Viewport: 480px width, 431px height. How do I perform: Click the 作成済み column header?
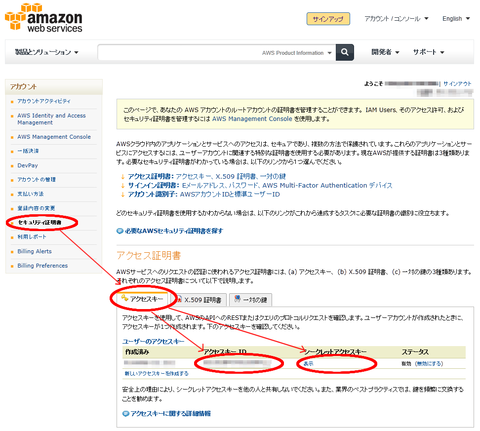pos(137,352)
